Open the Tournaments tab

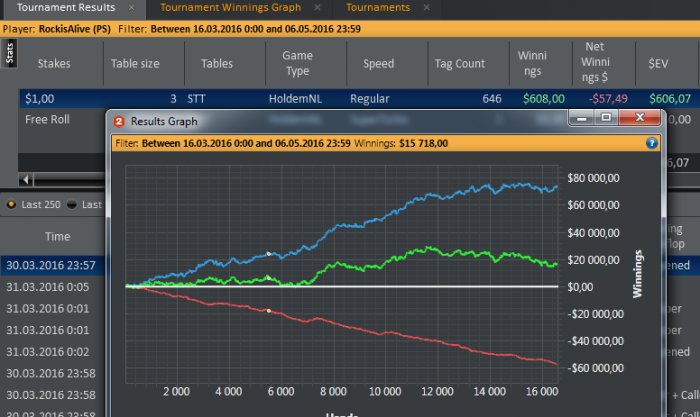[378, 8]
